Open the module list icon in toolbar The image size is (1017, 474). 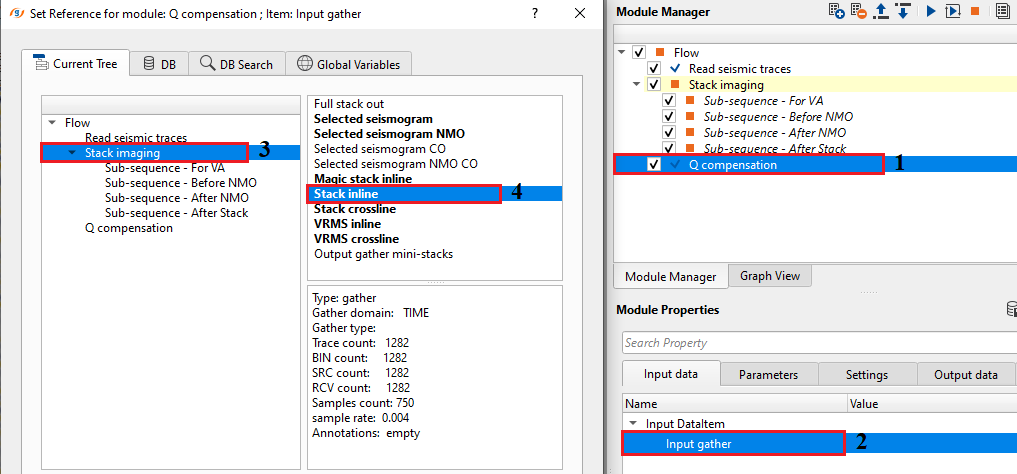point(1002,11)
